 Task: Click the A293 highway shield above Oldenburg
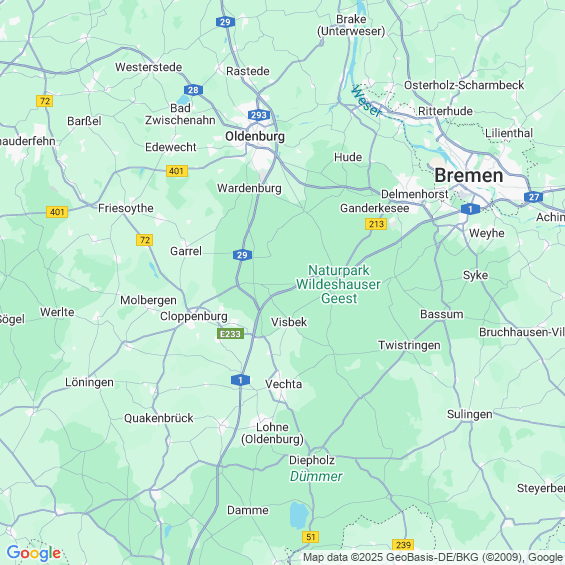click(259, 115)
